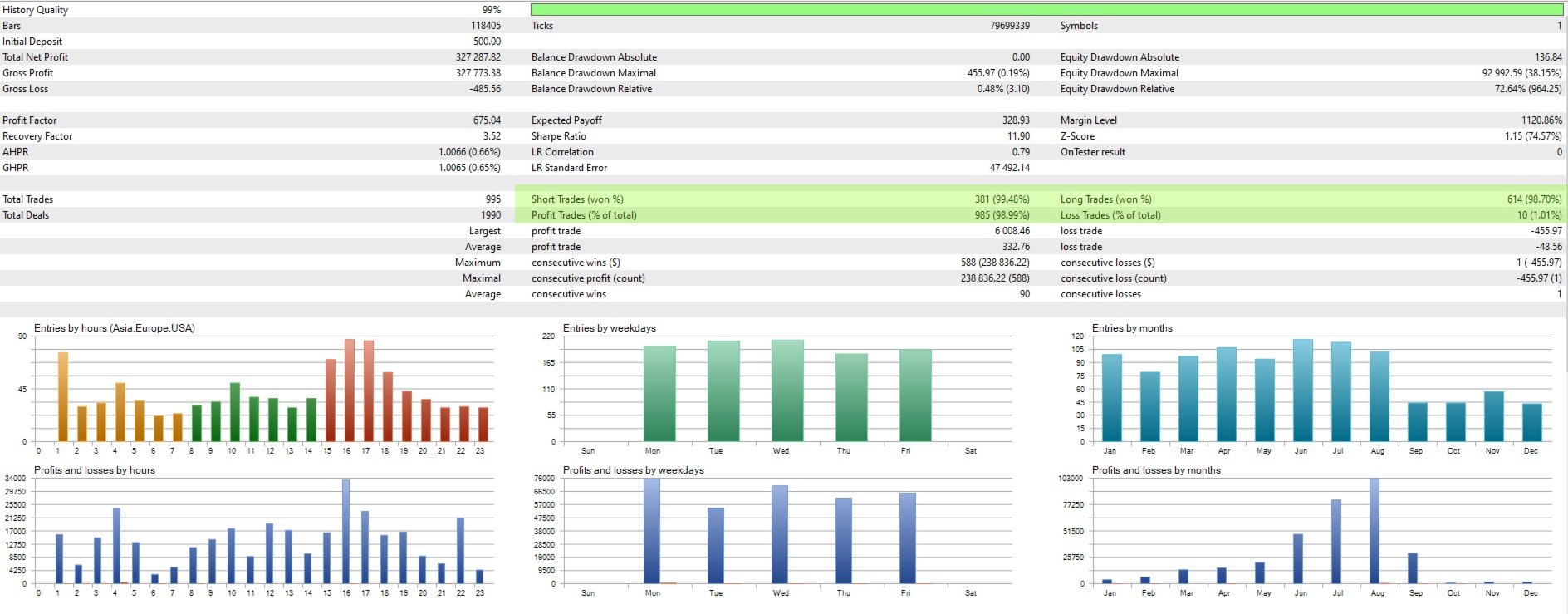Click hour 1 orange bar in Entries by hours

tap(63, 396)
